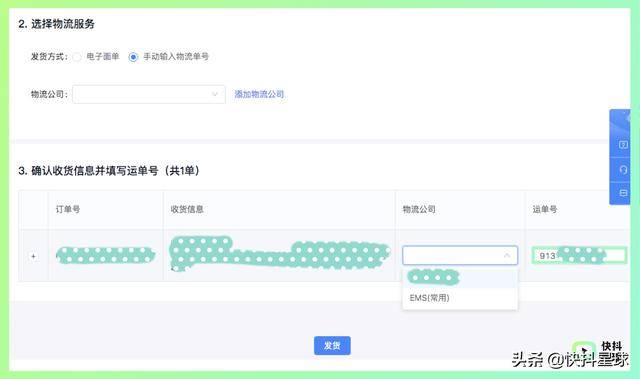Click the 订单号 column header
640x379 pixels.
[68, 209]
